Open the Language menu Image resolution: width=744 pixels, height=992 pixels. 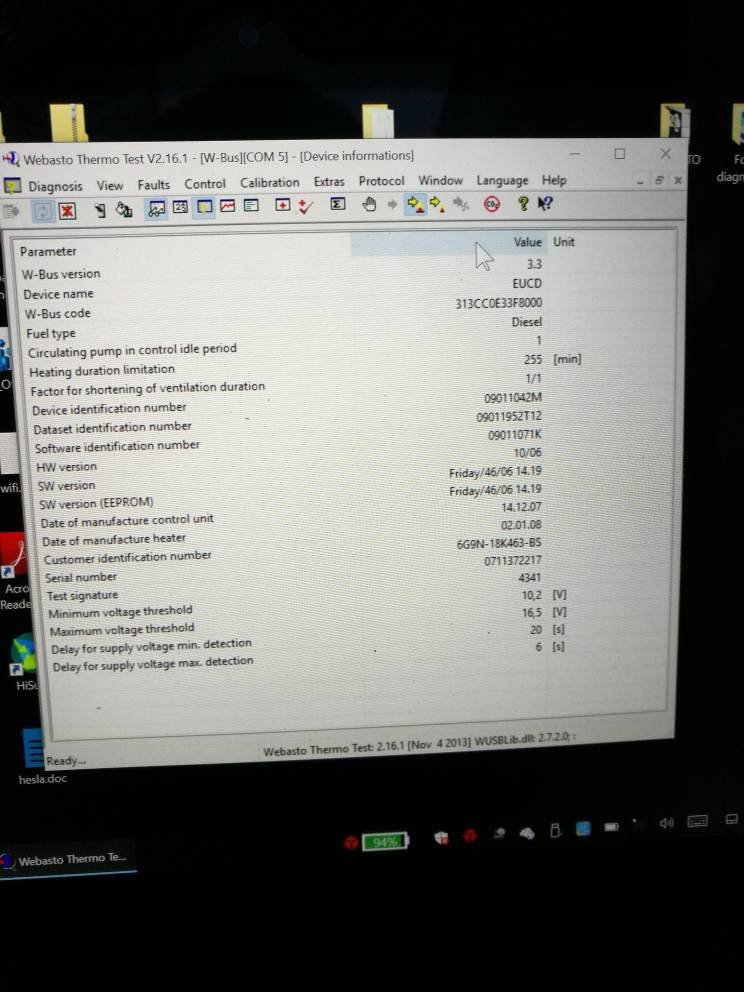pos(502,181)
